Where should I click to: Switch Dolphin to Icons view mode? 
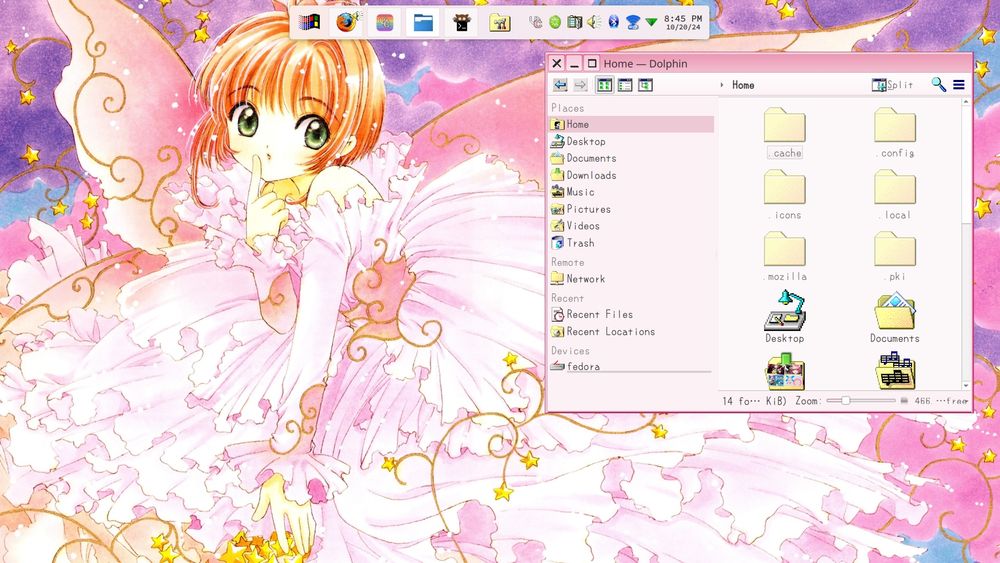click(x=604, y=85)
